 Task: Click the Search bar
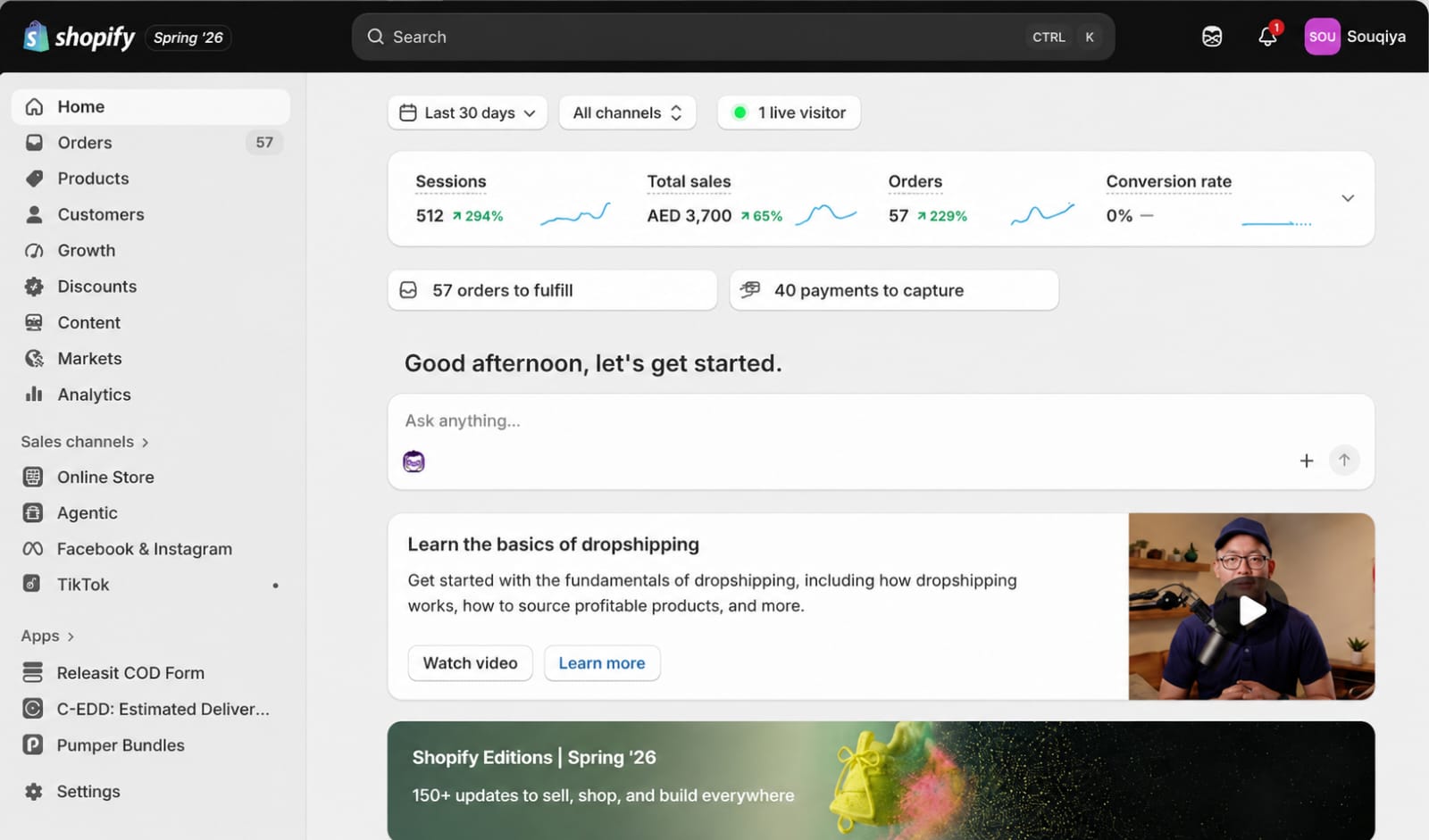pos(732,37)
